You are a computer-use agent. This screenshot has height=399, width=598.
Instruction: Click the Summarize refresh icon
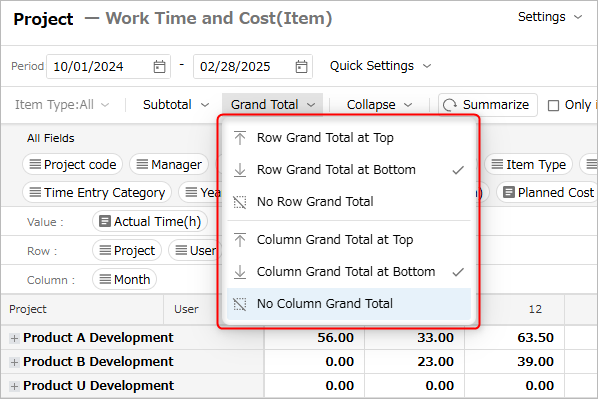point(450,105)
